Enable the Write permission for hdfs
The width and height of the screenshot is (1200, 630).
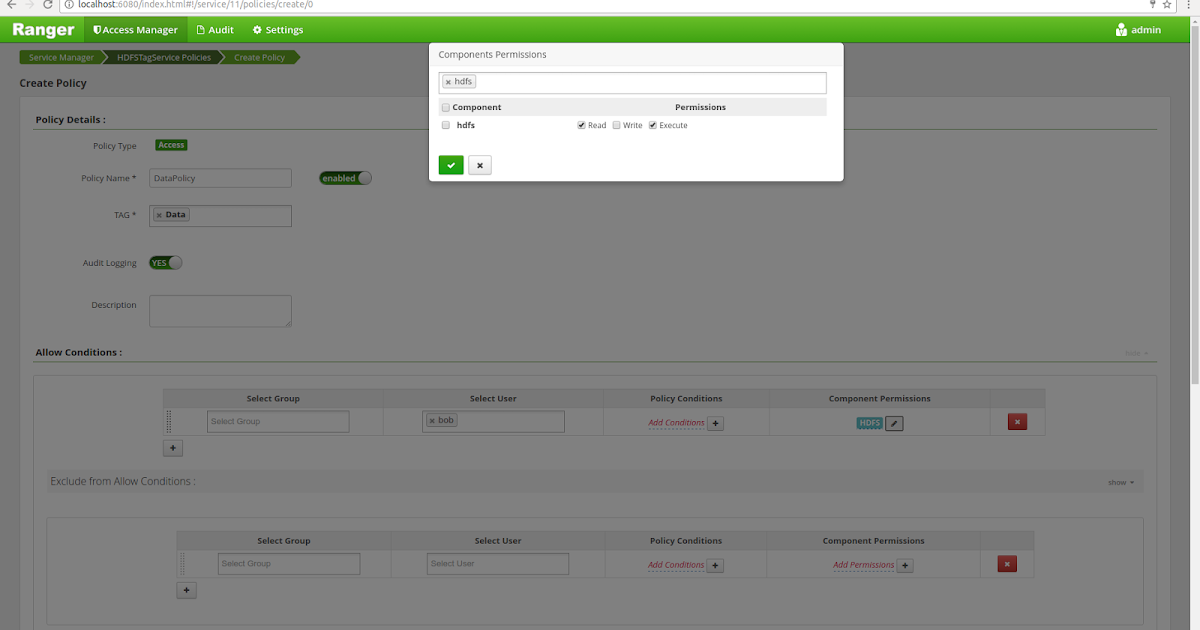[x=616, y=124]
